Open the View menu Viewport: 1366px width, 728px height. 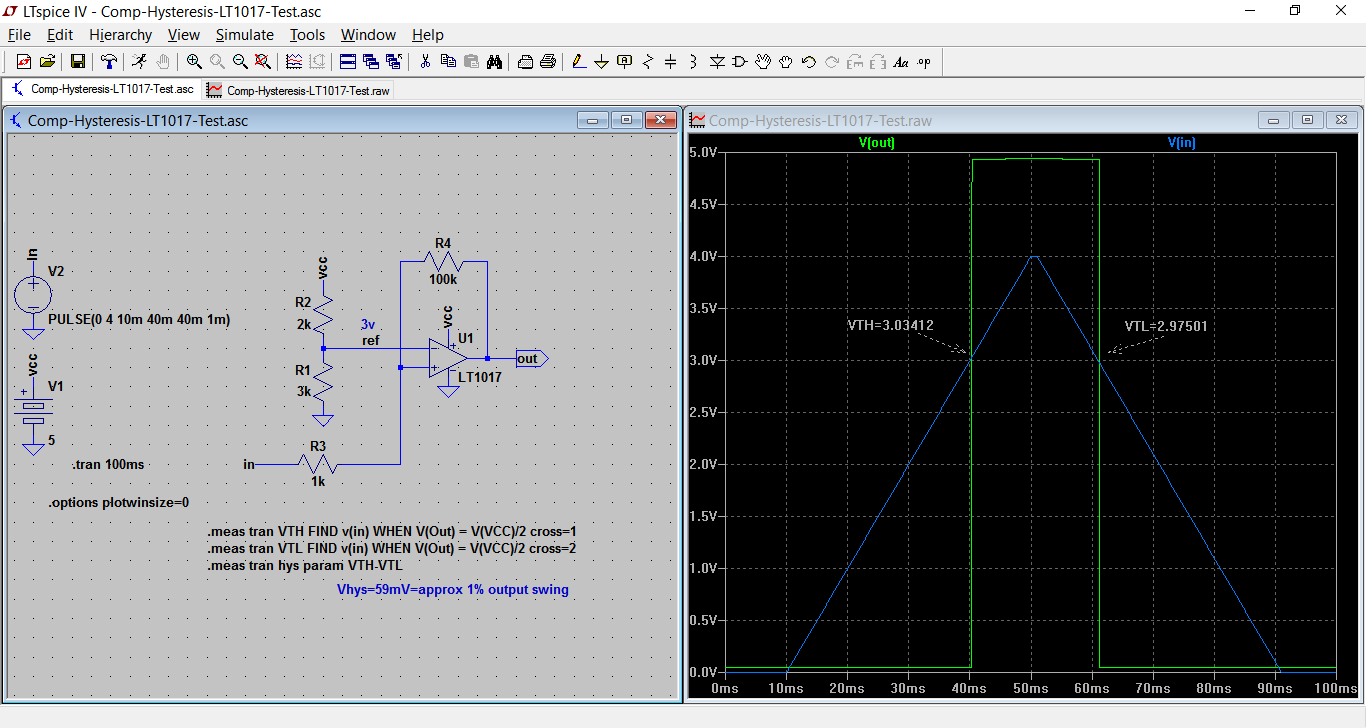pyautogui.click(x=184, y=35)
